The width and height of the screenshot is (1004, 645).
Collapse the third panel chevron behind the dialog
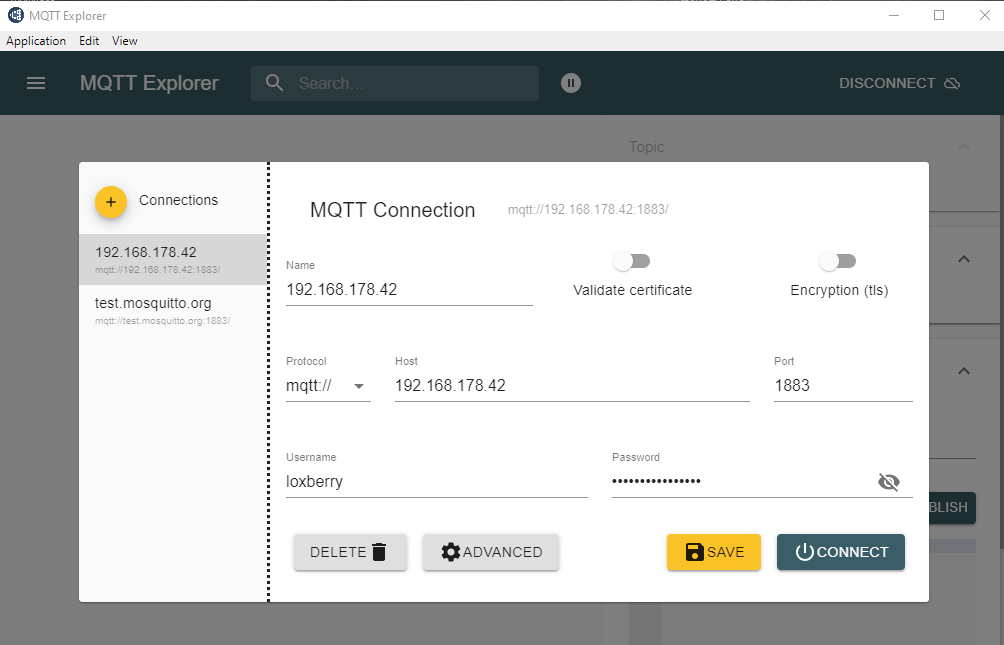point(964,371)
